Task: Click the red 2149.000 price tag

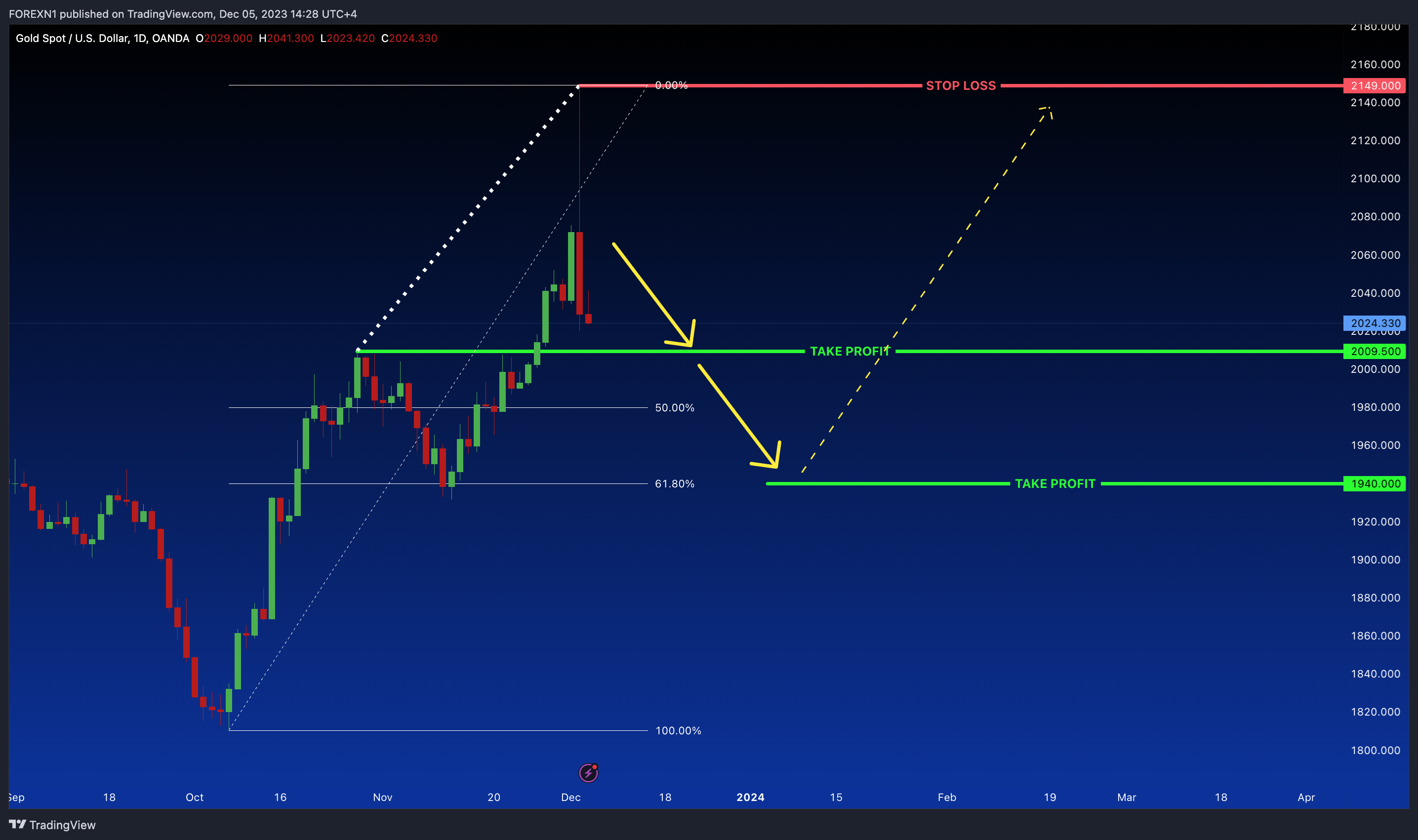Action: coord(1375,85)
